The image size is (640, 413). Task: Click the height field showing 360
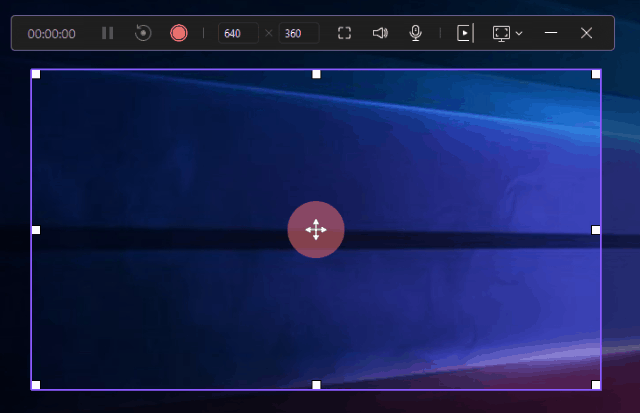[x=299, y=33]
